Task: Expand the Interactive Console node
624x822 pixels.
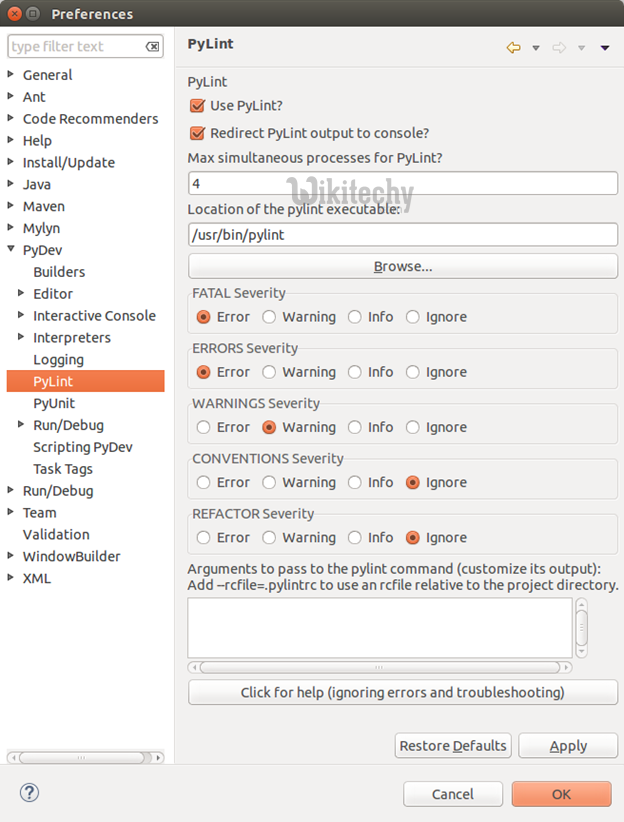Action: pyautogui.click(x=22, y=316)
